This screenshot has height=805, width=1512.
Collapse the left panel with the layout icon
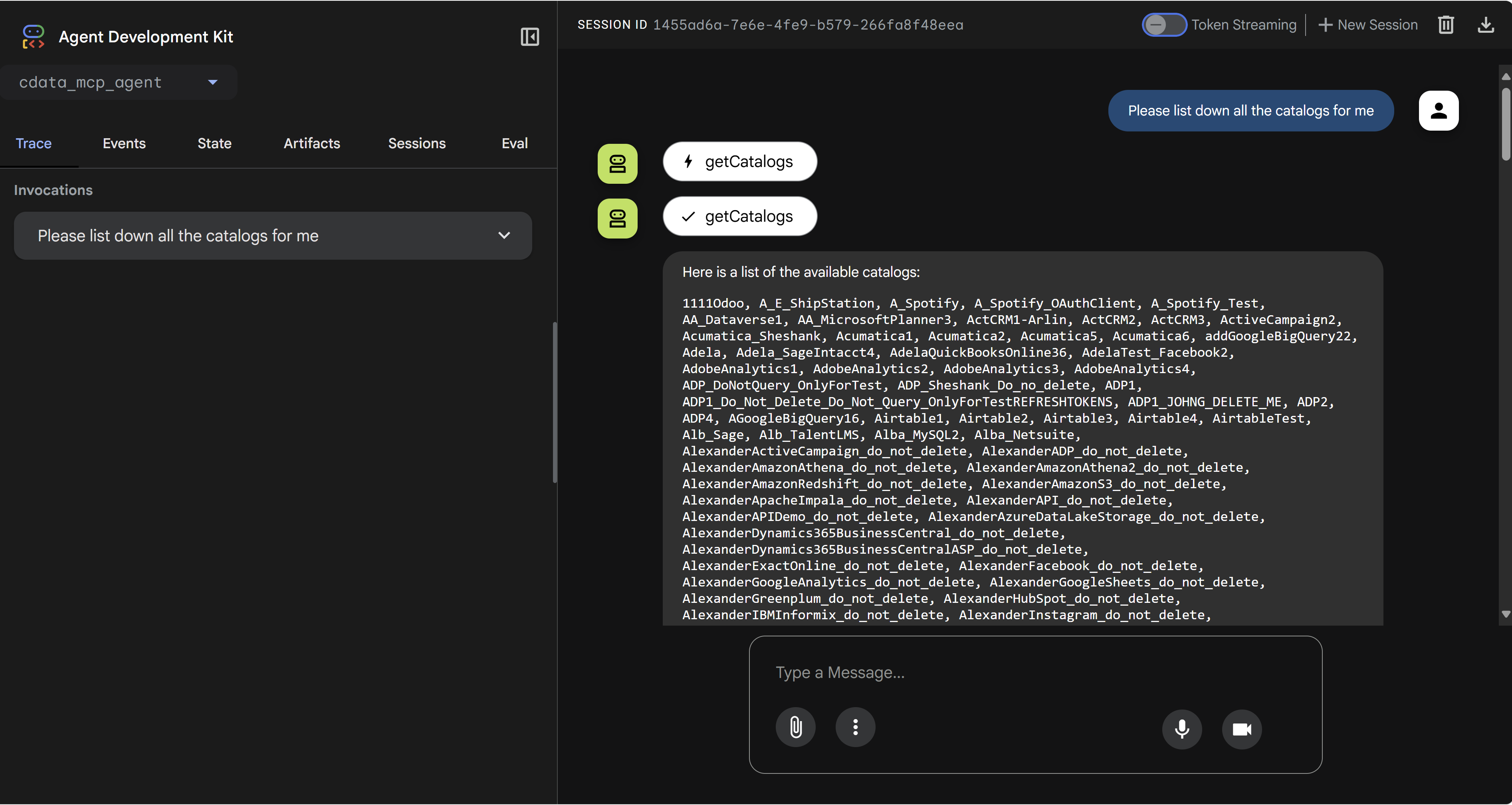click(530, 36)
